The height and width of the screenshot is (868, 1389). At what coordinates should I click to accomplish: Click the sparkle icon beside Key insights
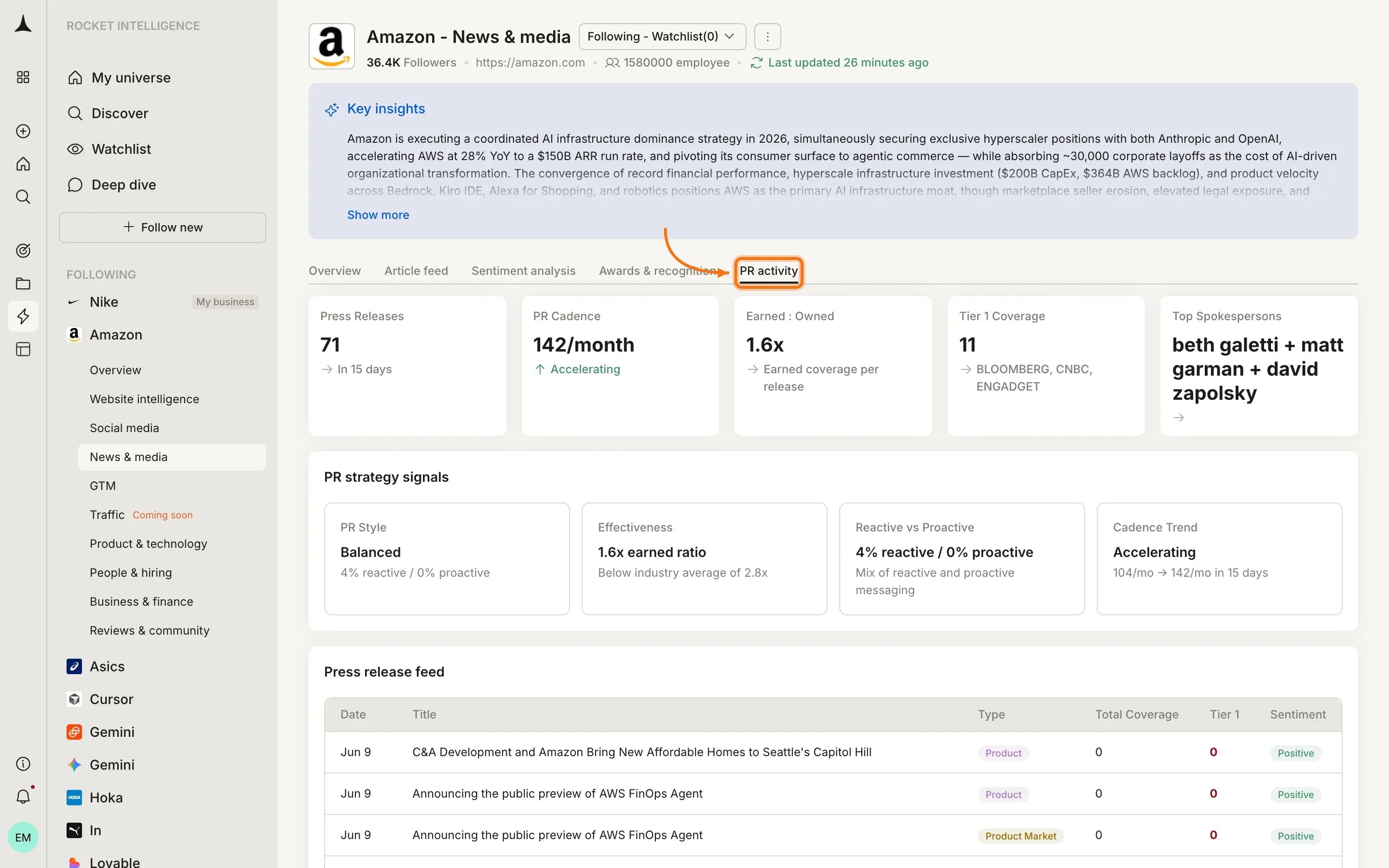pos(332,109)
